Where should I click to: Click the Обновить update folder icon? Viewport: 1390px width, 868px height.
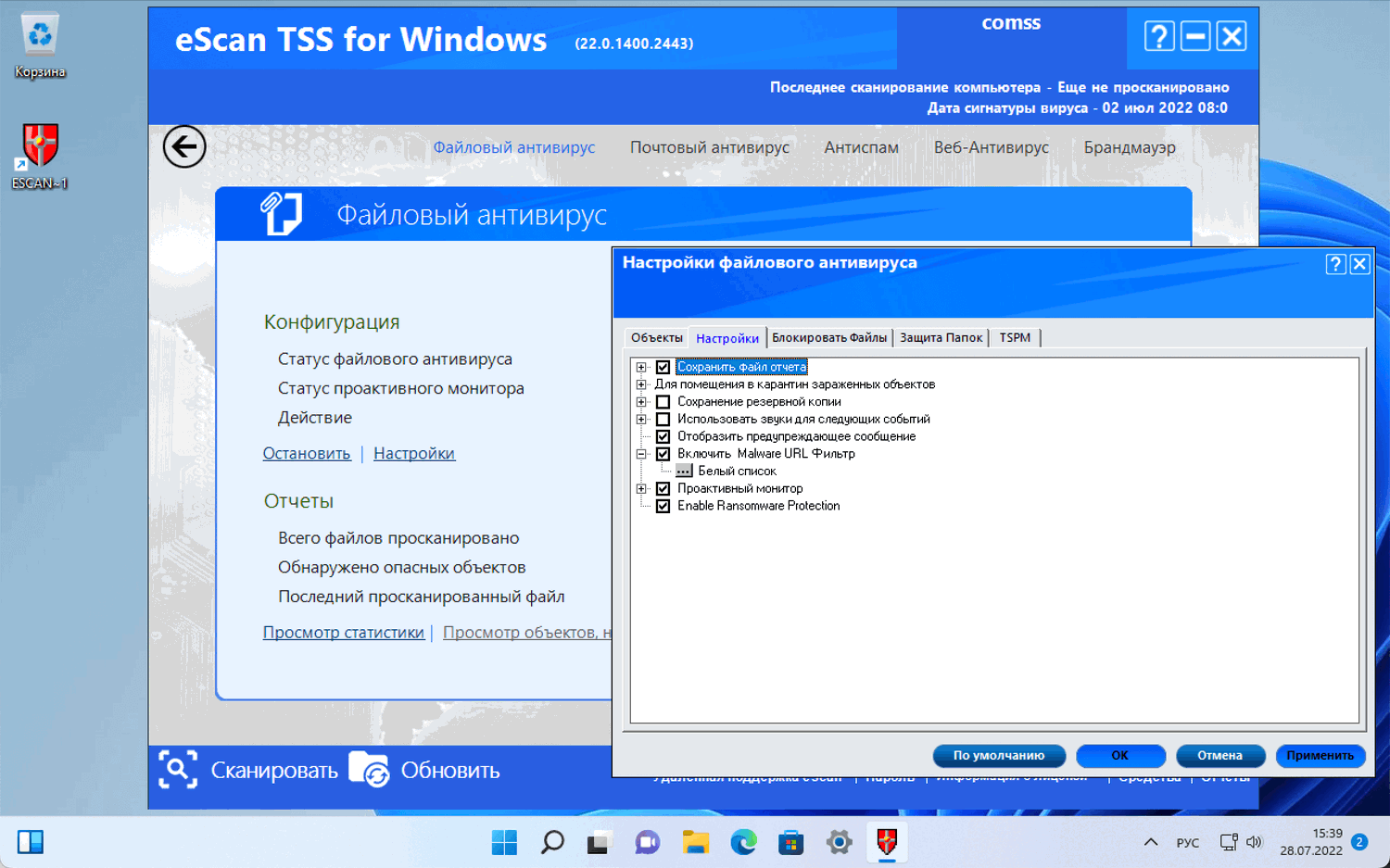pyautogui.click(x=369, y=770)
